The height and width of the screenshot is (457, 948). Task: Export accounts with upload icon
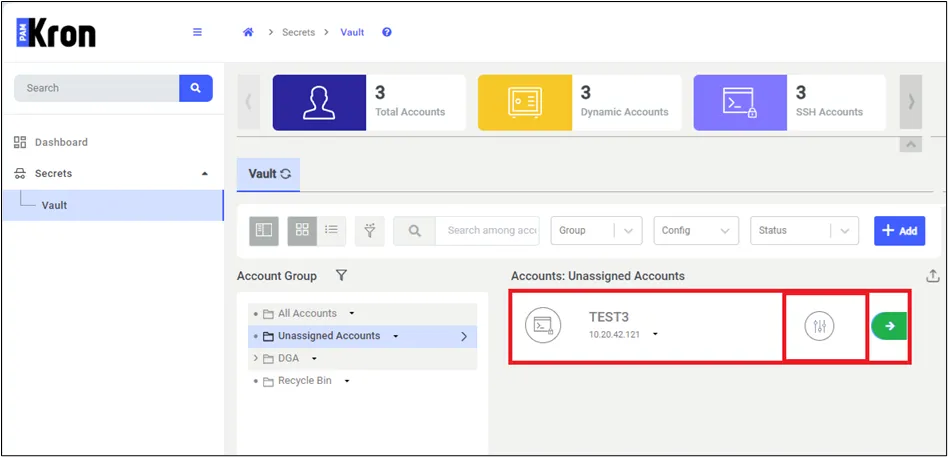(x=933, y=276)
